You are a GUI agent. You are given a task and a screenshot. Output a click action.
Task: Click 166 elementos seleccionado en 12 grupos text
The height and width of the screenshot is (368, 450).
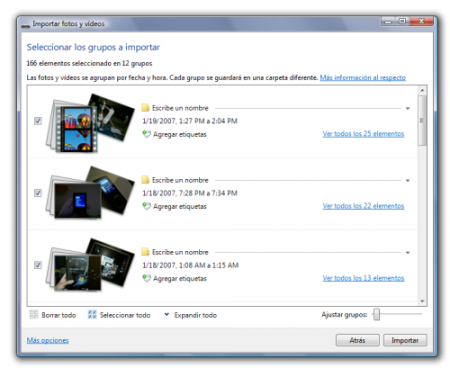[x=89, y=63]
